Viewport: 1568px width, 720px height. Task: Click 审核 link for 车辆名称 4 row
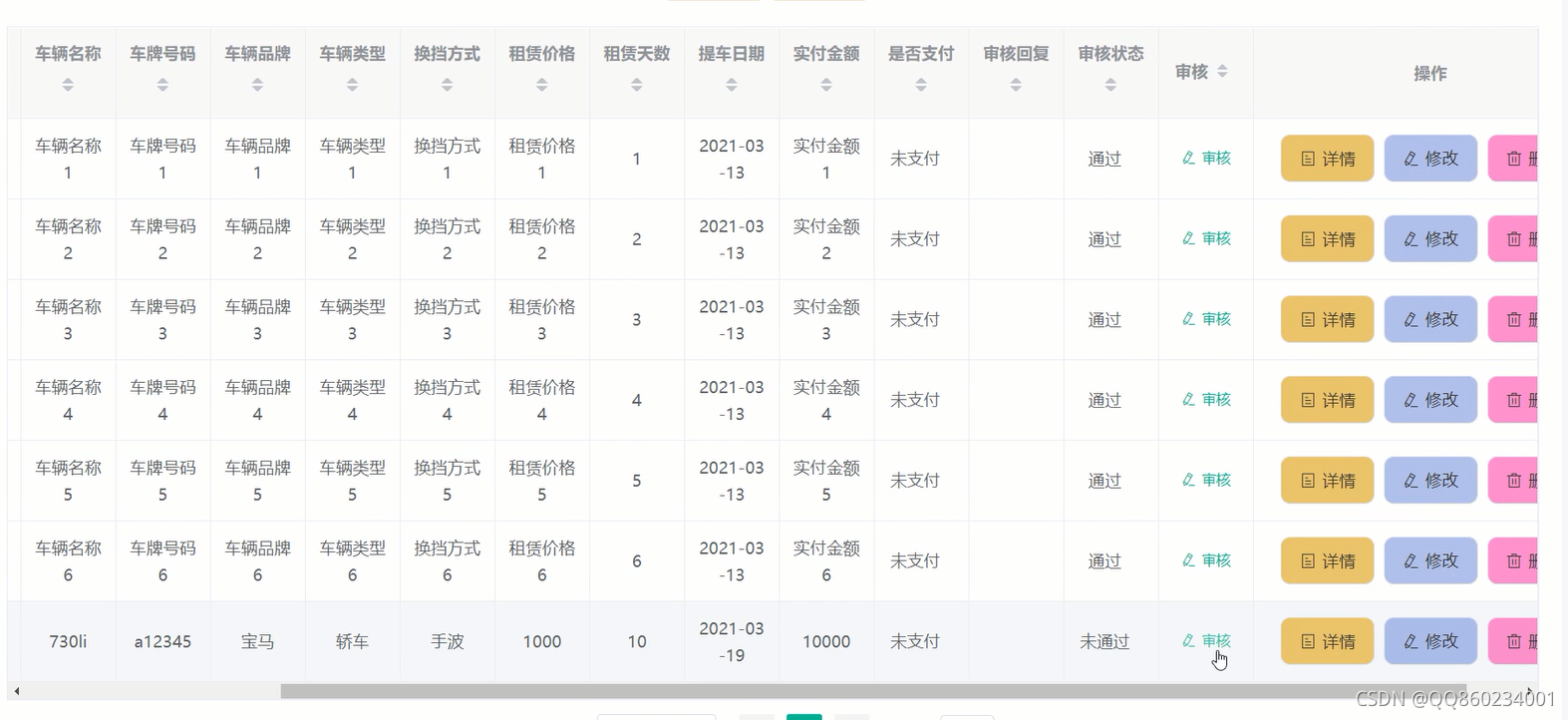1206,399
